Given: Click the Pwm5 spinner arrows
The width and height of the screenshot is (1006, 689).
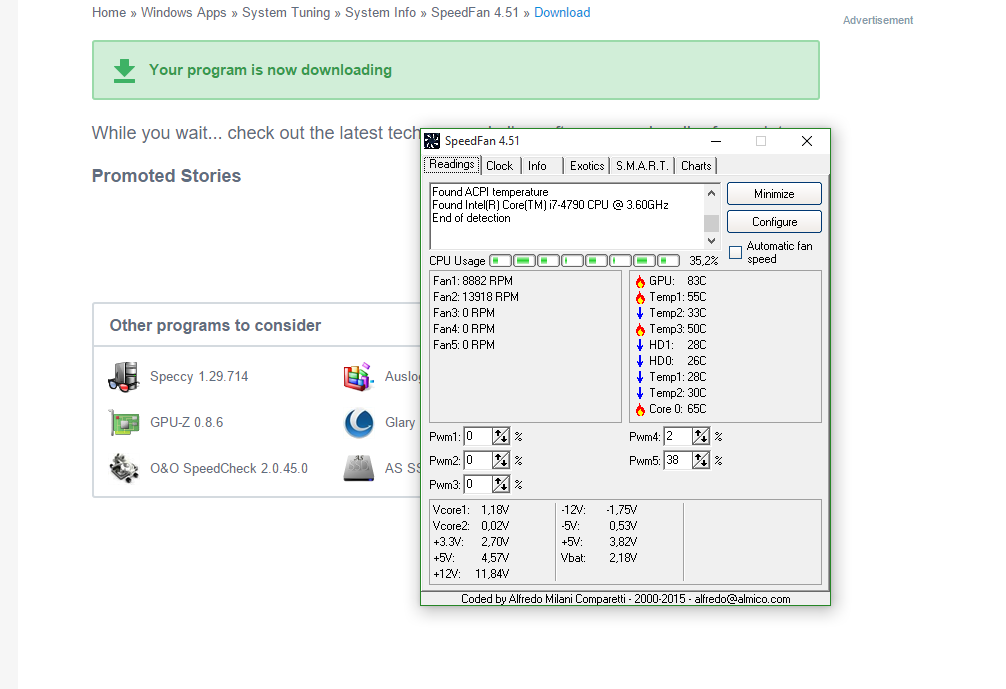Looking at the screenshot, I should pyautogui.click(x=701, y=461).
